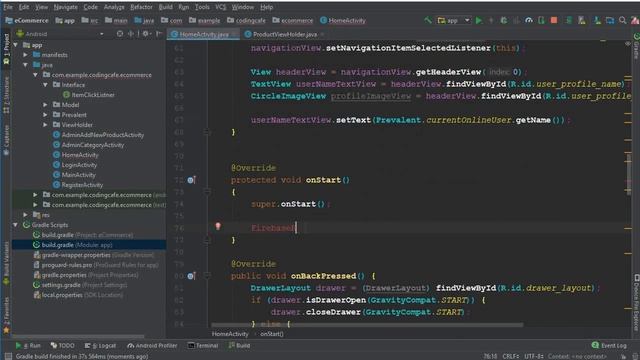This screenshot has width=640, height=360.
Task: Open the VCS menu
Action: click(220, 7)
